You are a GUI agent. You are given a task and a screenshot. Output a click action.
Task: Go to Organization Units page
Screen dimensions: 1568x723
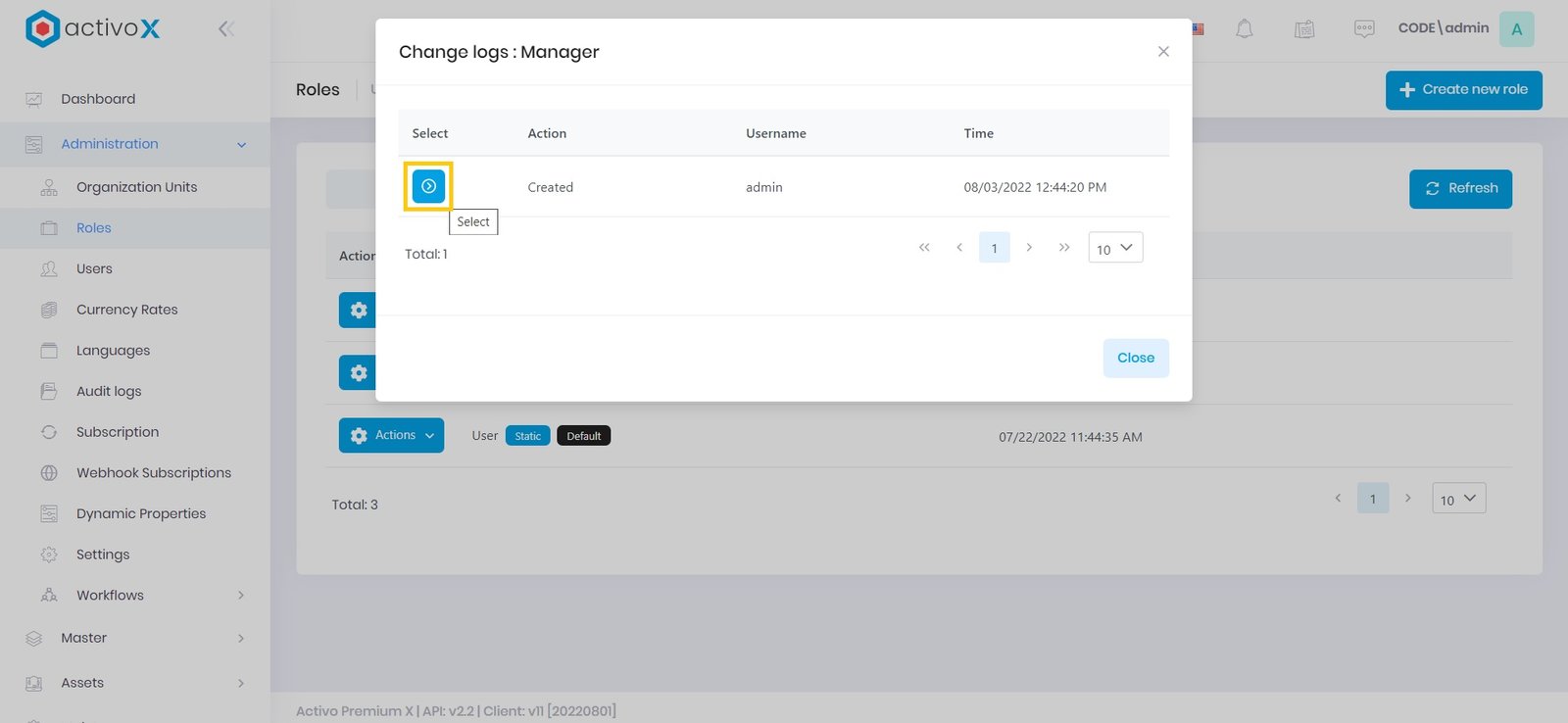tap(136, 187)
